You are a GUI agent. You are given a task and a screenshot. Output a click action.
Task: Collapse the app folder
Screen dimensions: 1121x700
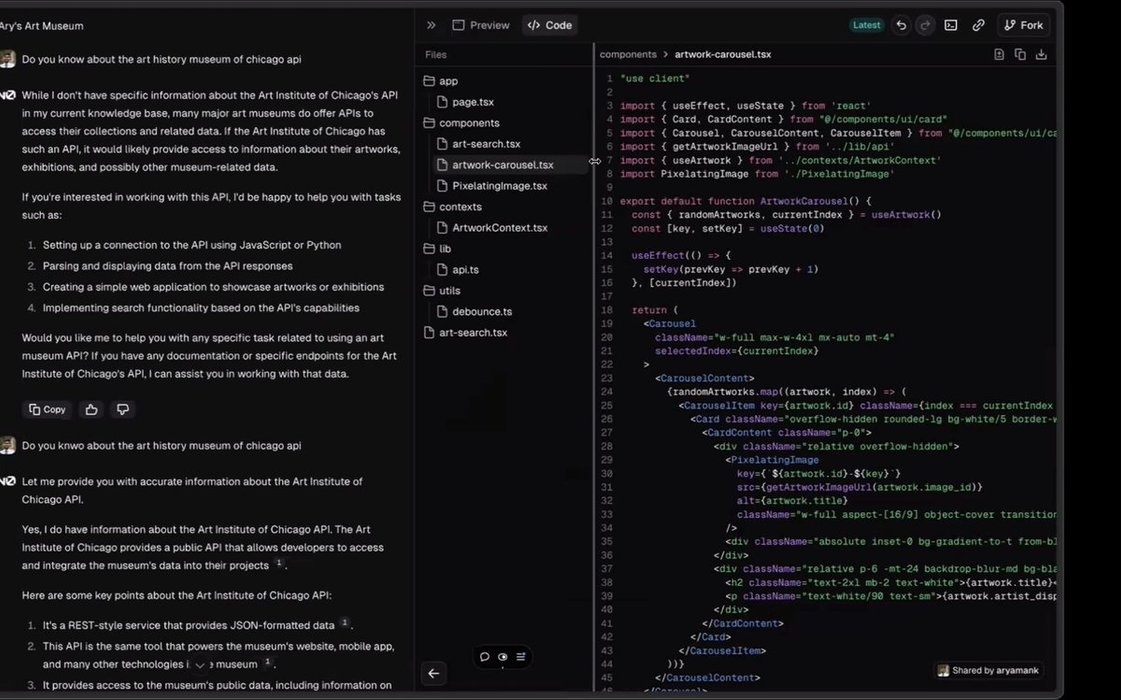(x=440, y=81)
